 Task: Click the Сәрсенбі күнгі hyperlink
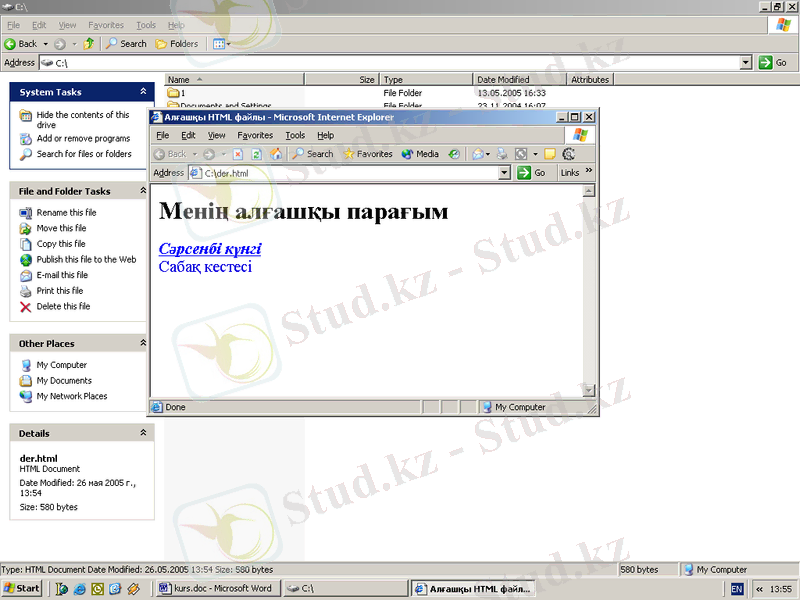[210, 248]
